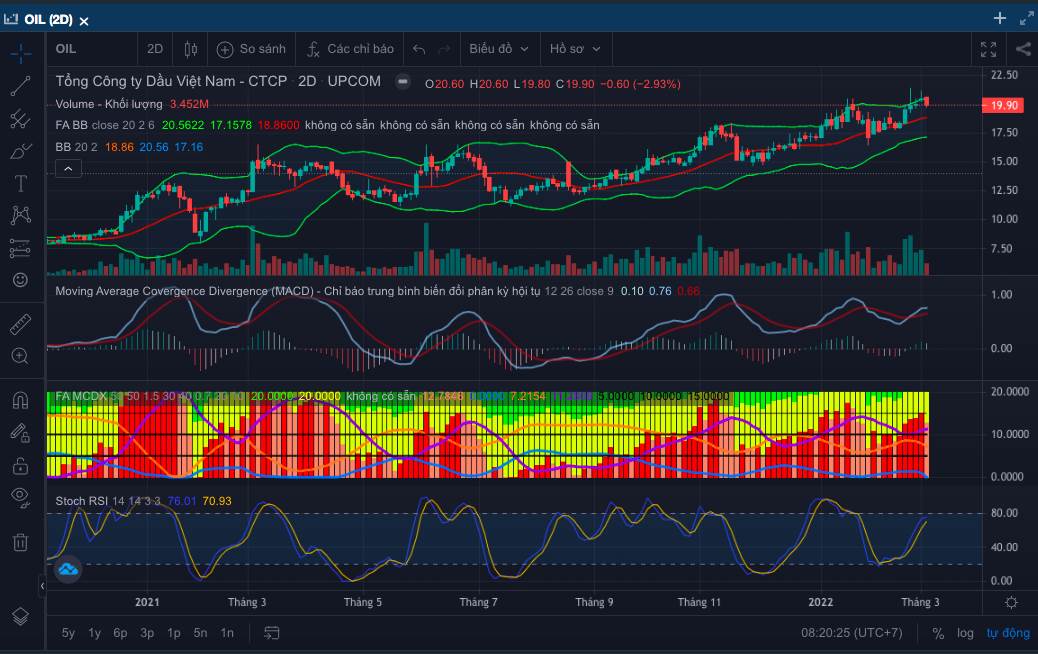Select the OIL (2D) tab
Image resolution: width=1038 pixels, height=654 pixels.
click(x=47, y=19)
